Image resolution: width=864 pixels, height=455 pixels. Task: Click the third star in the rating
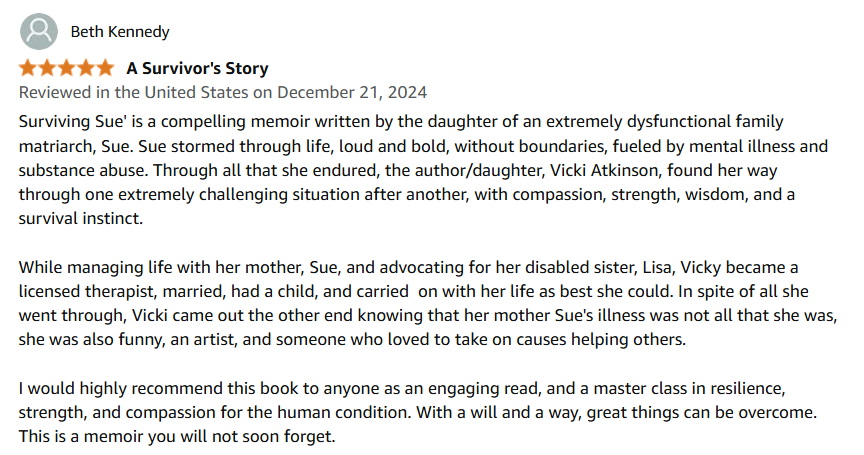(66, 69)
